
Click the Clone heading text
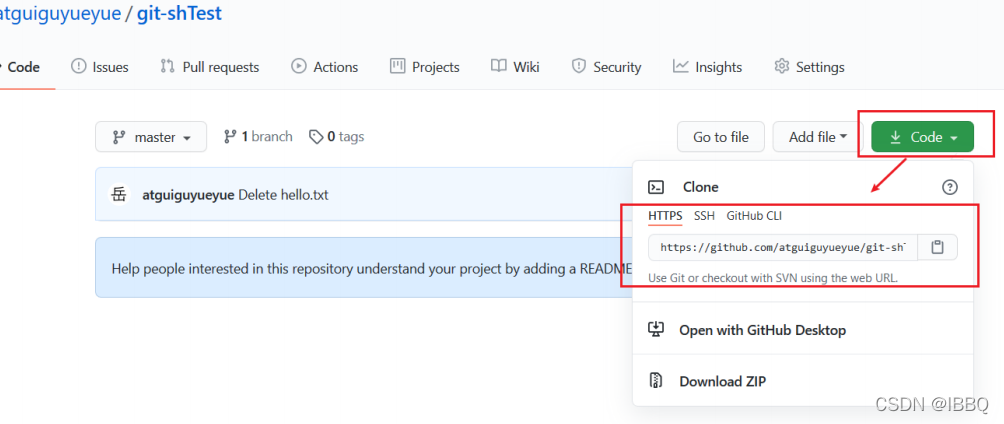700,187
